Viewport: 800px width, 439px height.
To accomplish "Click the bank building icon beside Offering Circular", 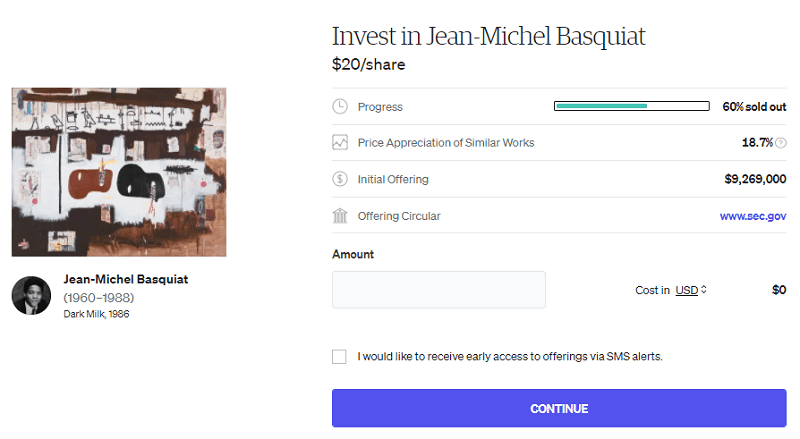I will [x=340, y=216].
